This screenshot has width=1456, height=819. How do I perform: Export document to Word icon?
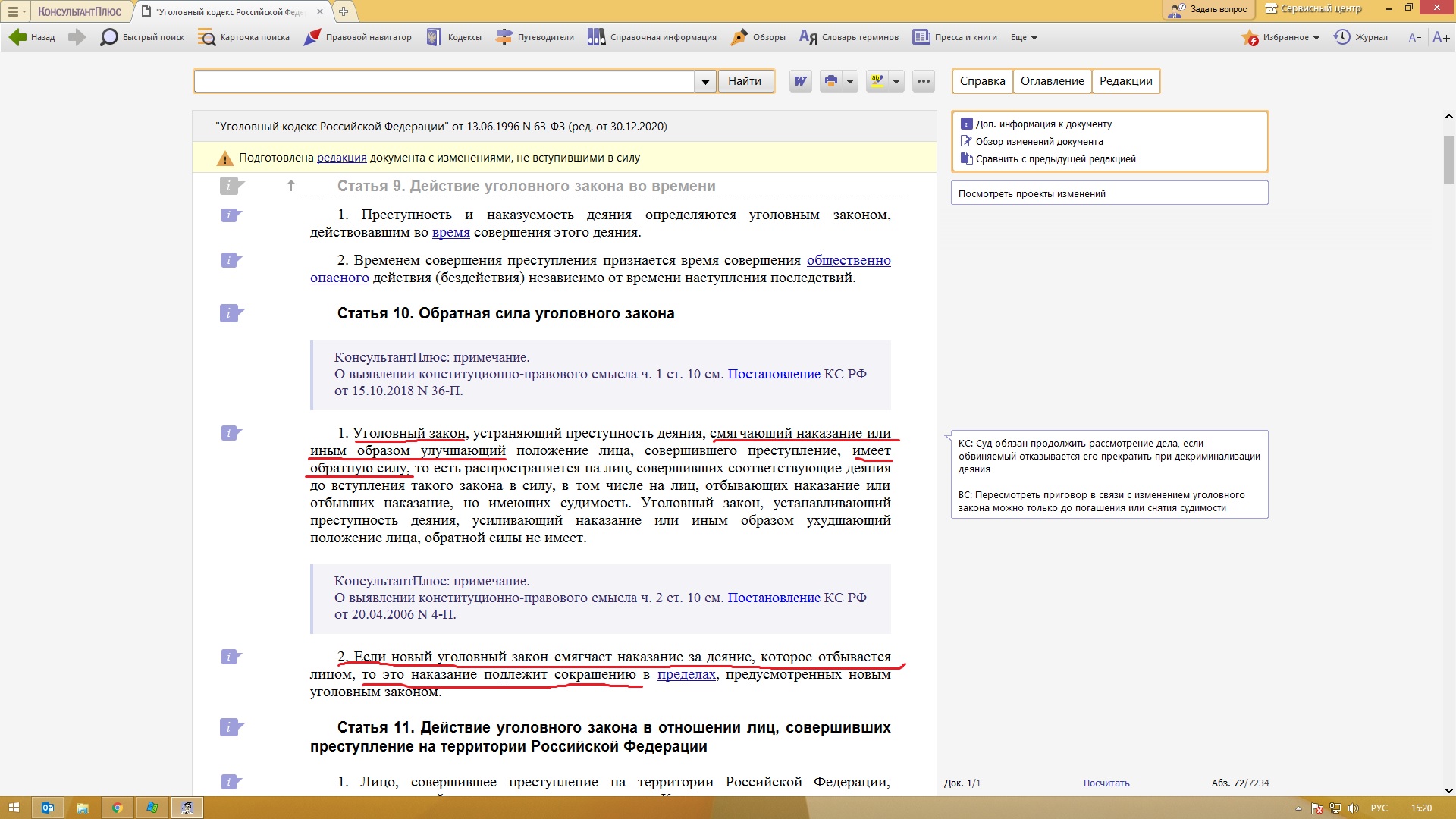click(800, 81)
